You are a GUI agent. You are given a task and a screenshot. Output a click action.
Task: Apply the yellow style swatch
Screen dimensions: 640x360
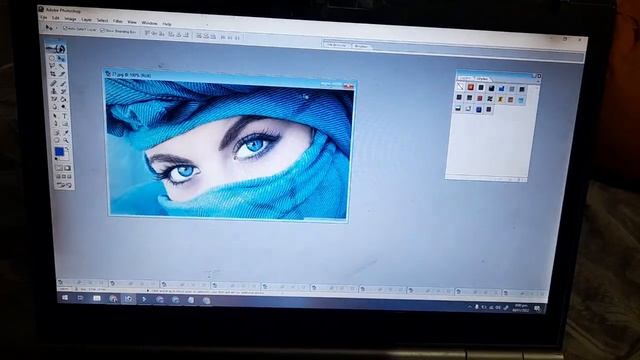(500, 99)
